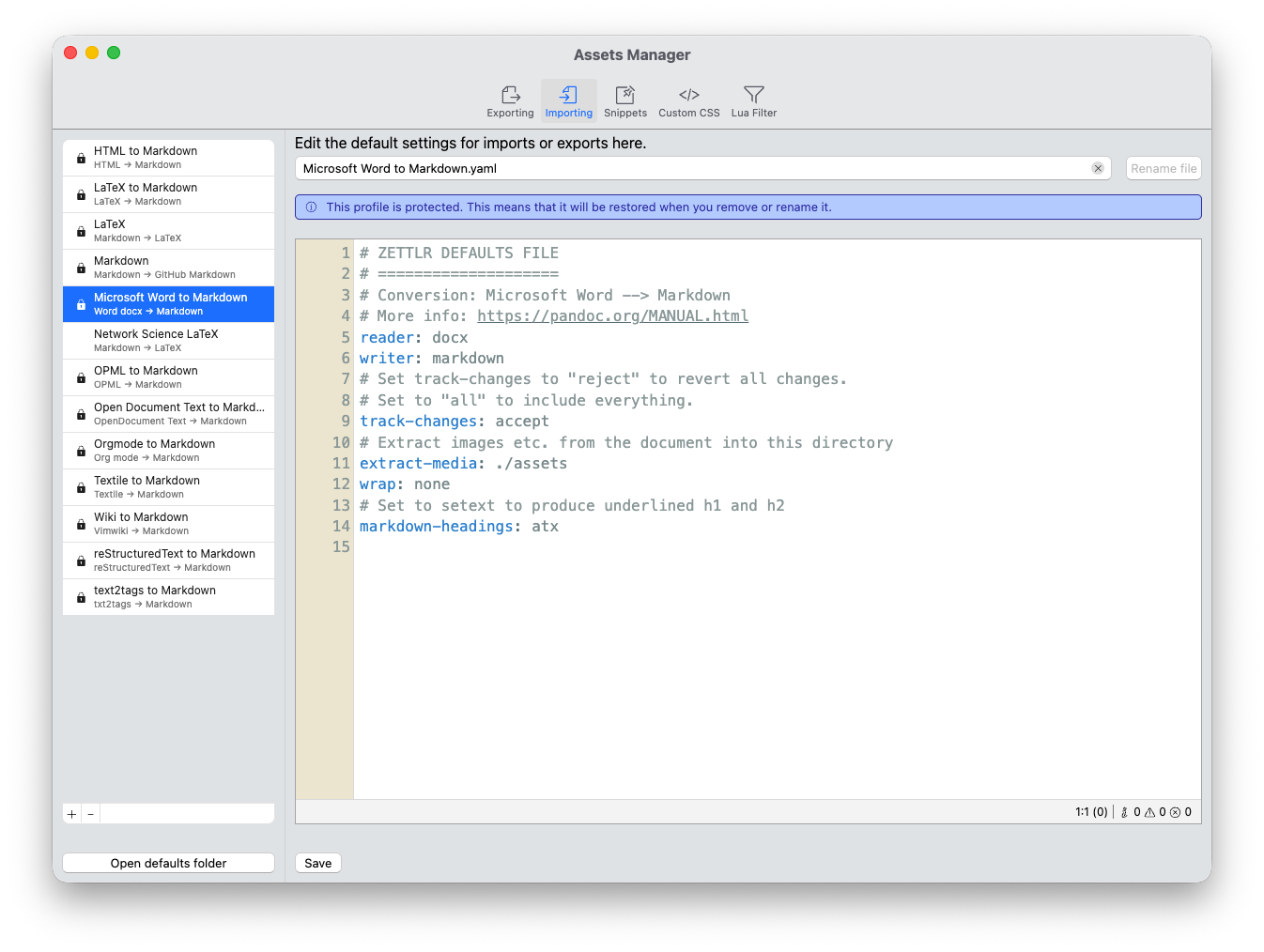Clear the profile filename field
This screenshot has width=1264, height=952.
click(x=1097, y=168)
